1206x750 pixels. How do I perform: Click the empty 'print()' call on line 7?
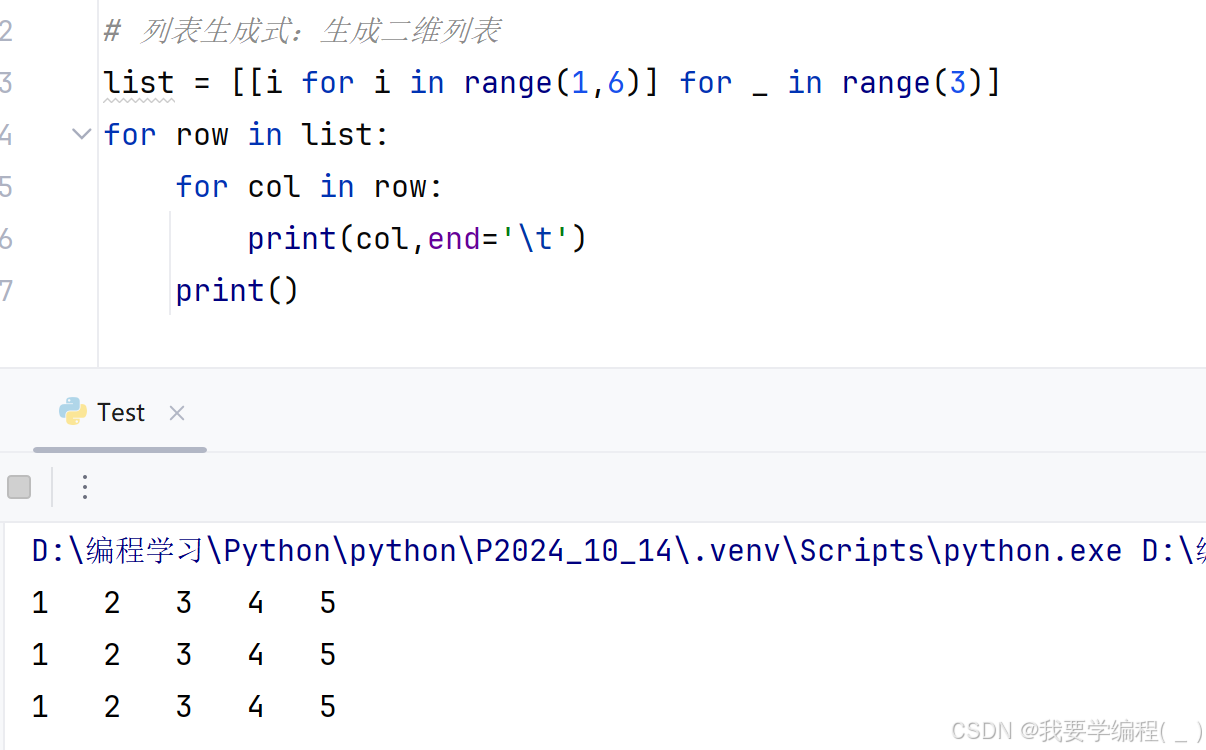(237, 290)
